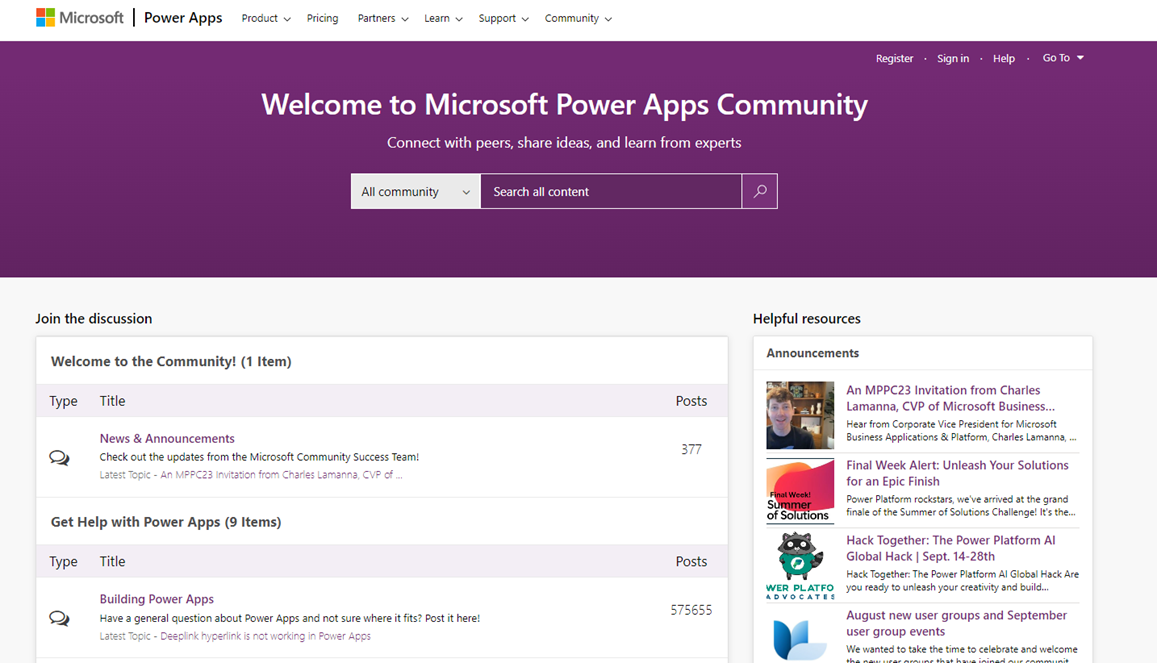Open the Summer of Solutions thumbnail
Image resolution: width=1157 pixels, height=663 pixels.
point(800,490)
